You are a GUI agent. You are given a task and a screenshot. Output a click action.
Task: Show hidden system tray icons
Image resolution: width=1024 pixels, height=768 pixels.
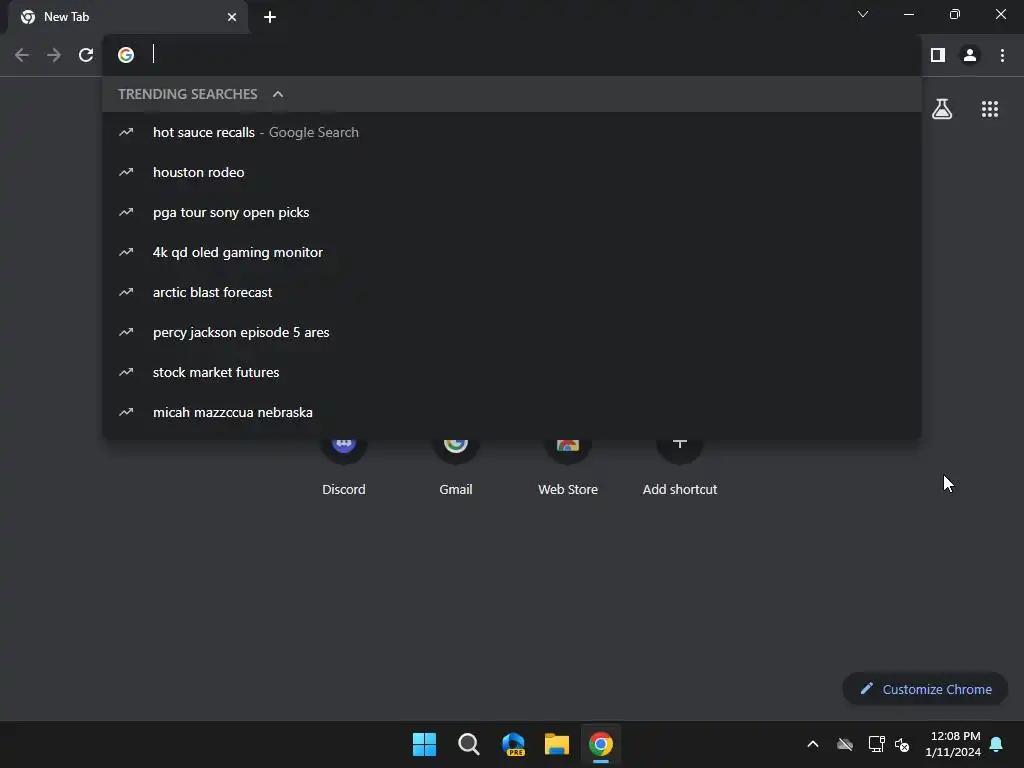813,744
